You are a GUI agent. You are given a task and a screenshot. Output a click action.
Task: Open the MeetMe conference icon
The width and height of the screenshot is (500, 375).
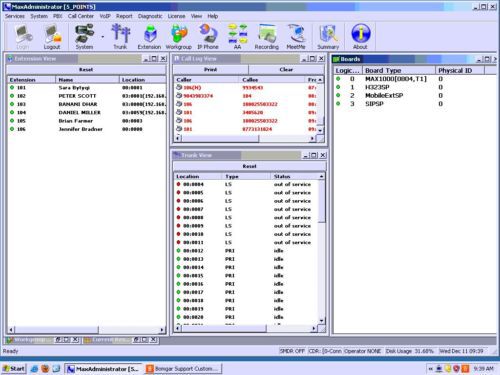[296, 37]
